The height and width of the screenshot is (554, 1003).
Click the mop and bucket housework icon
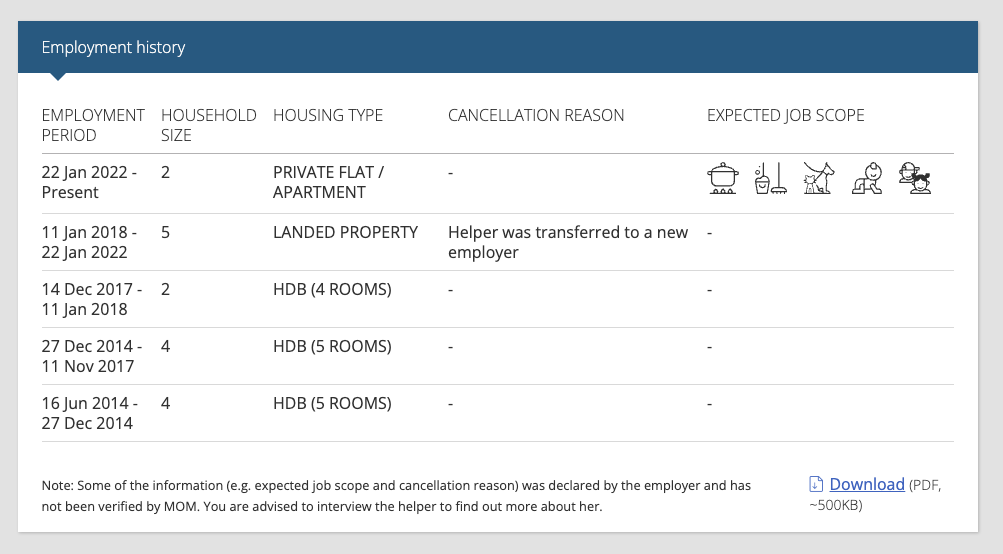pyautogui.click(x=770, y=178)
